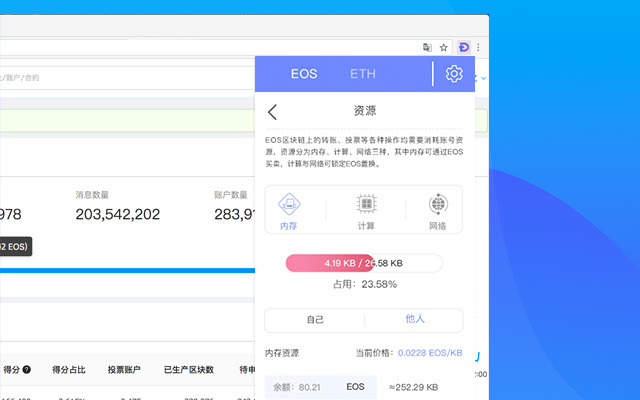Click the search field showing 账户/合约
The height and width of the screenshot is (400, 640).
tap(127, 78)
